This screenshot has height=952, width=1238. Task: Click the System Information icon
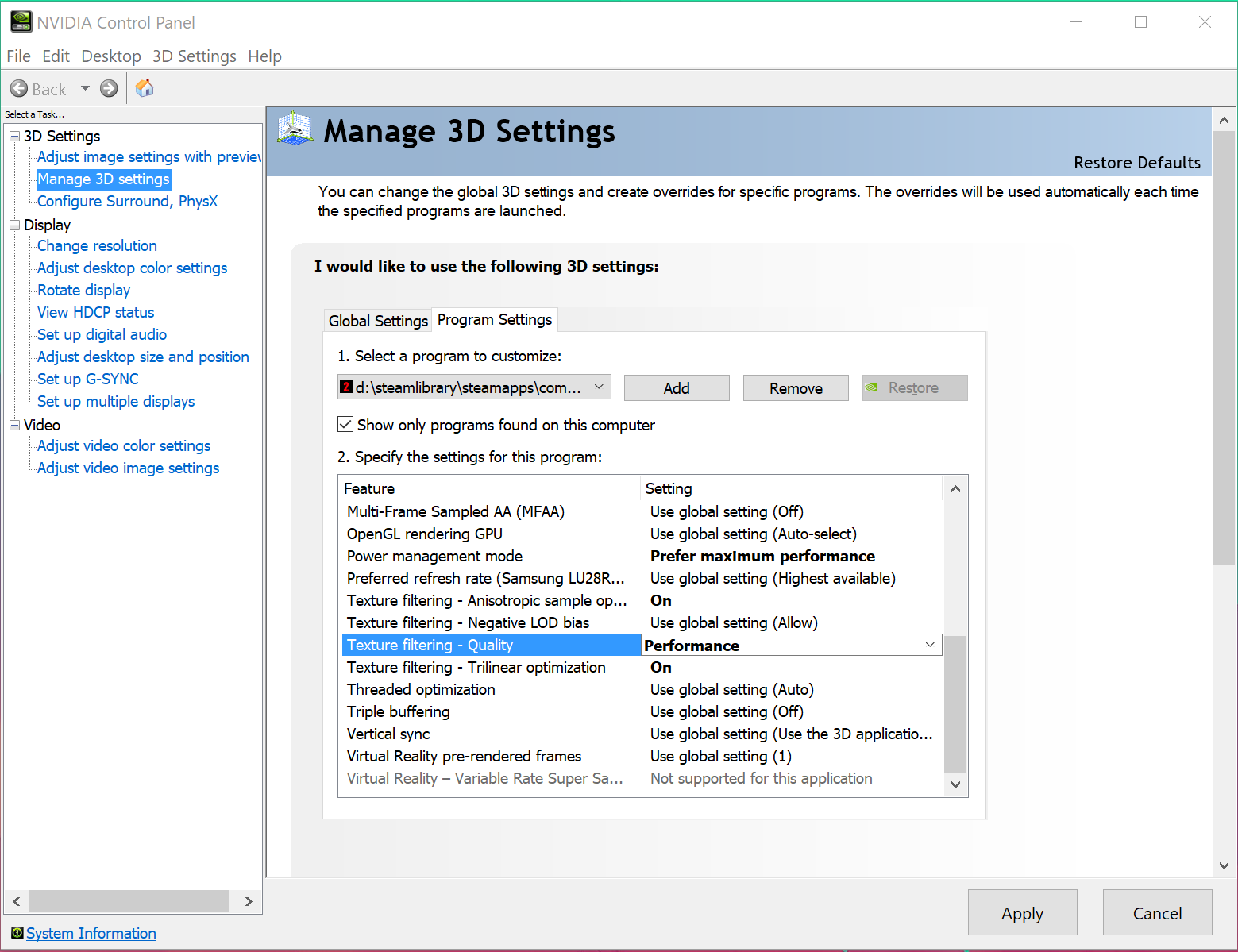point(17,933)
